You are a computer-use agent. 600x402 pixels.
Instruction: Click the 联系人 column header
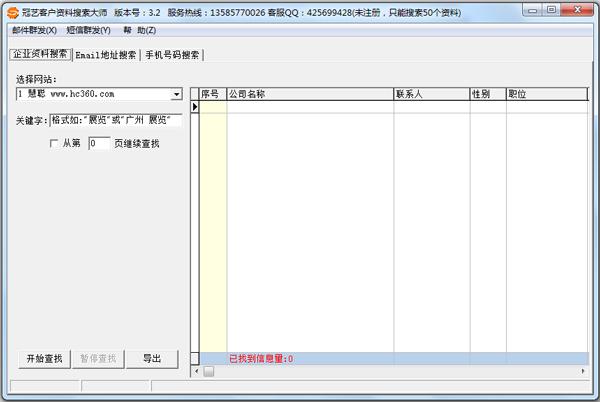click(x=430, y=94)
